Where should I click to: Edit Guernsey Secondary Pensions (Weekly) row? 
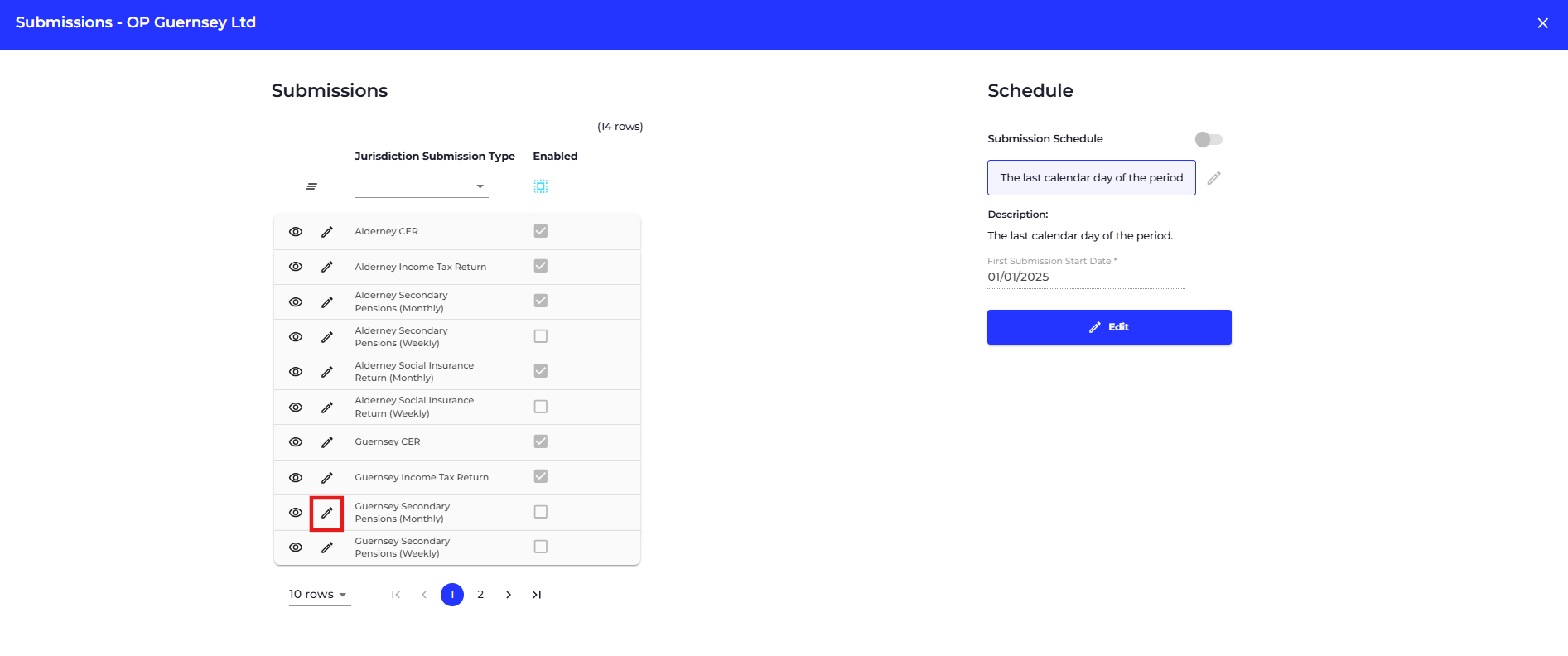click(327, 547)
